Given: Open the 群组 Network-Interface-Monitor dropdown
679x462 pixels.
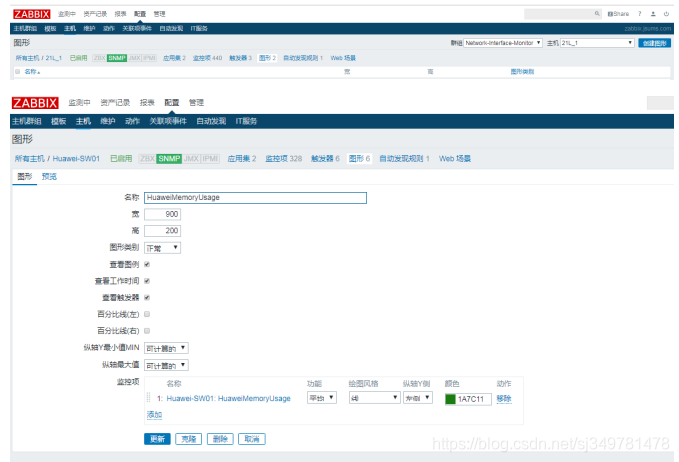Looking at the screenshot, I should tap(503, 43).
